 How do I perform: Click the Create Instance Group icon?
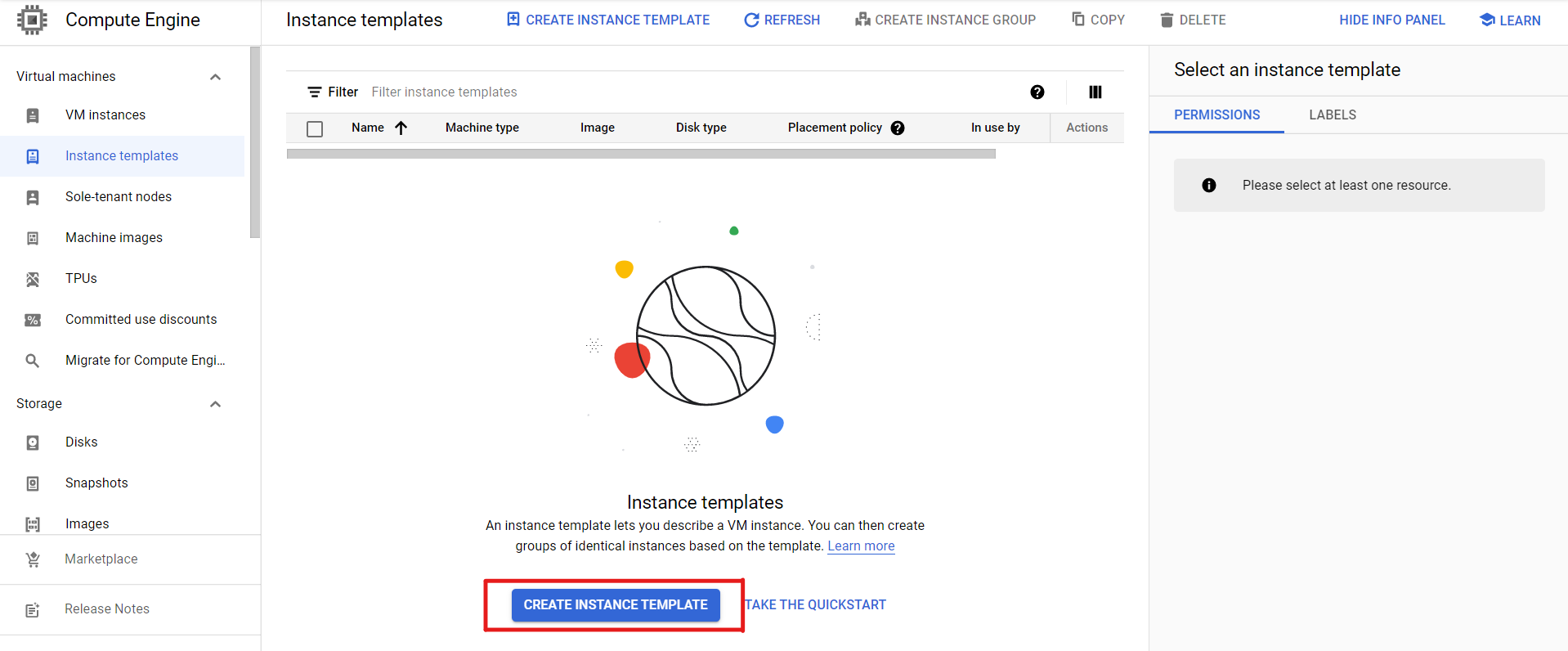point(862,19)
